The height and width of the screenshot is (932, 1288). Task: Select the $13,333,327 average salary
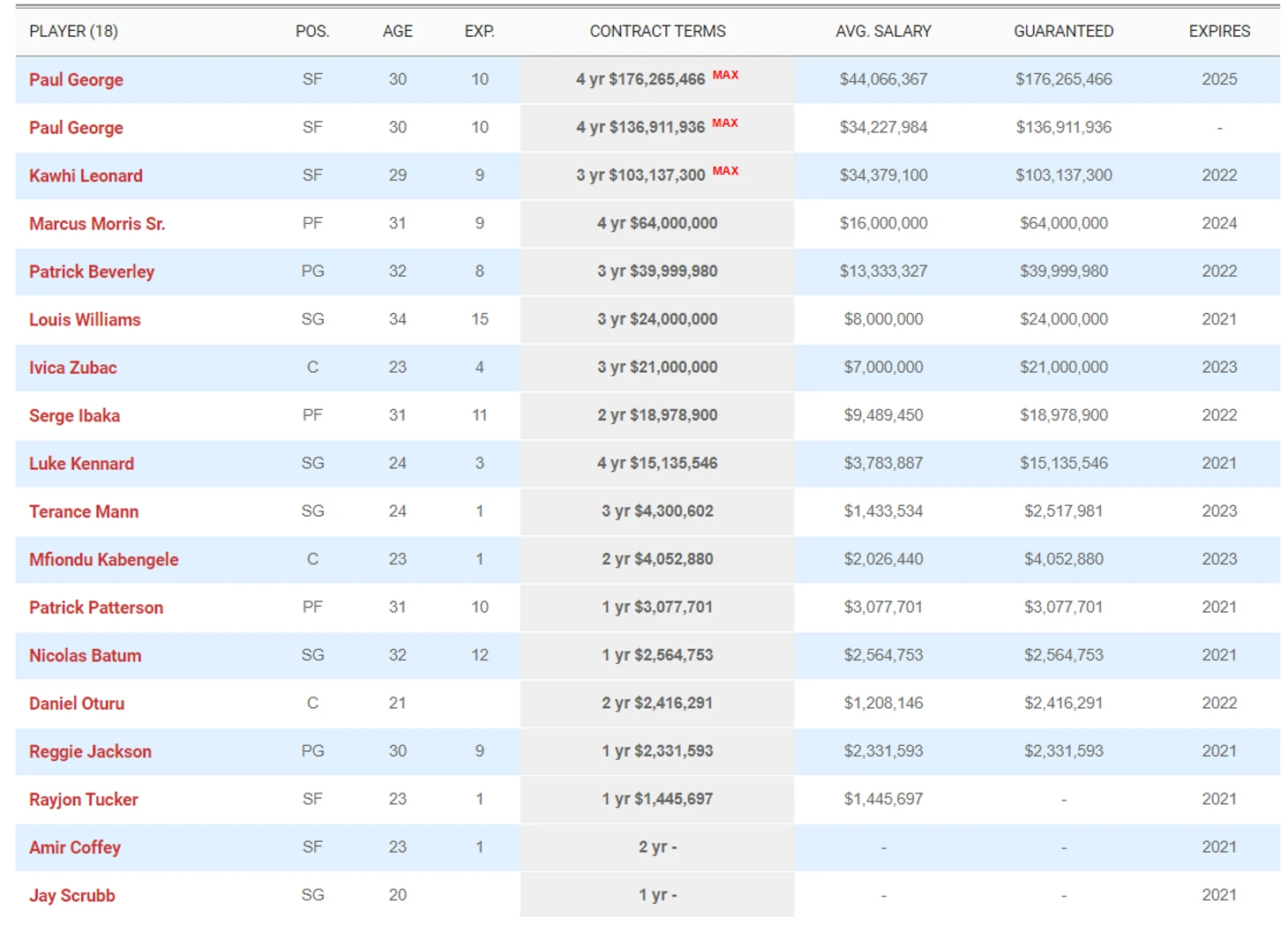click(x=883, y=272)
